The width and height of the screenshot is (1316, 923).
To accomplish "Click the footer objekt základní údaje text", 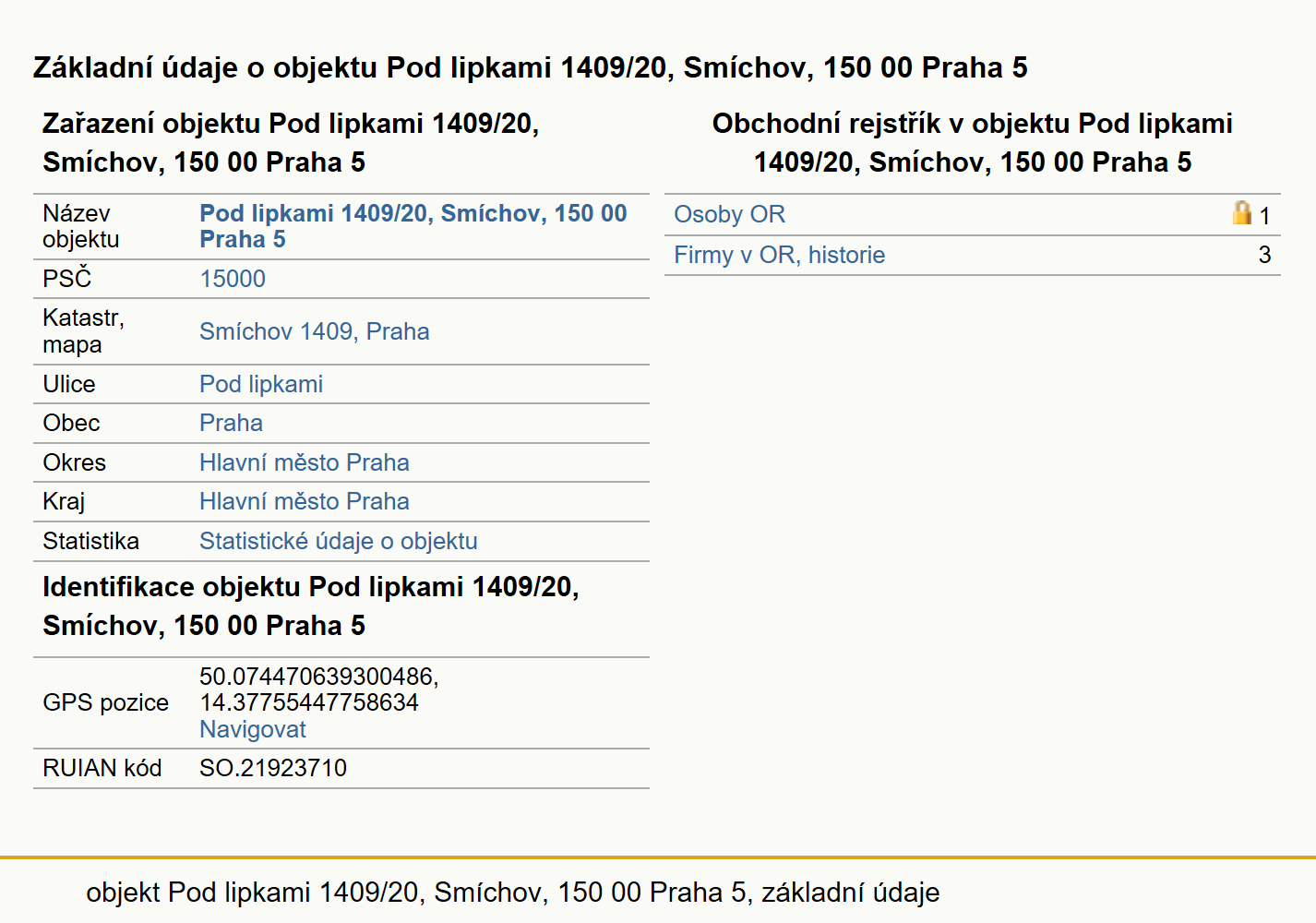I will 512,893.
